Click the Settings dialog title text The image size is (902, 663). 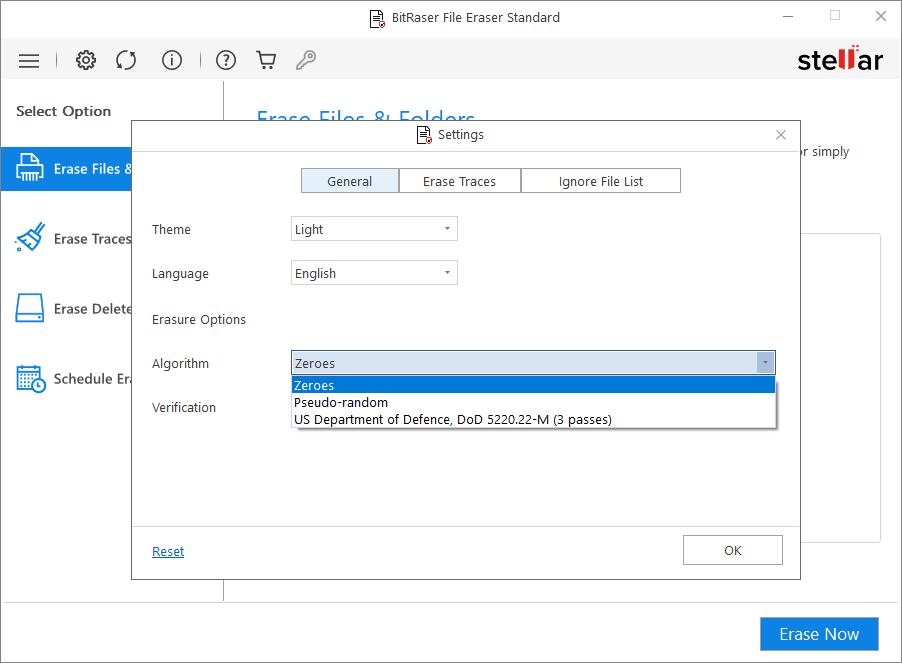point(461,135)
